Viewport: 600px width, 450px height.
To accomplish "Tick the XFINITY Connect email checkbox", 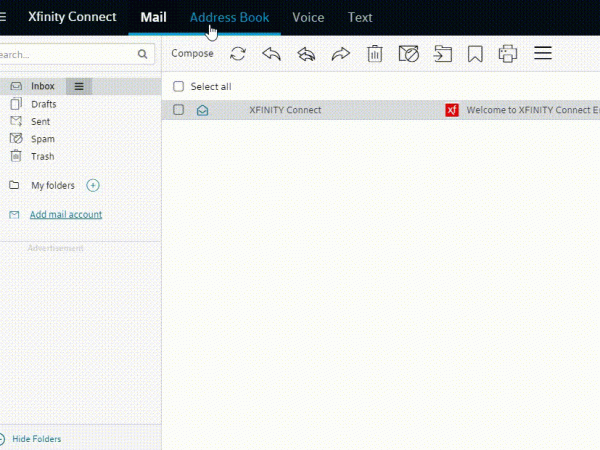I will (x=179, y=110).
